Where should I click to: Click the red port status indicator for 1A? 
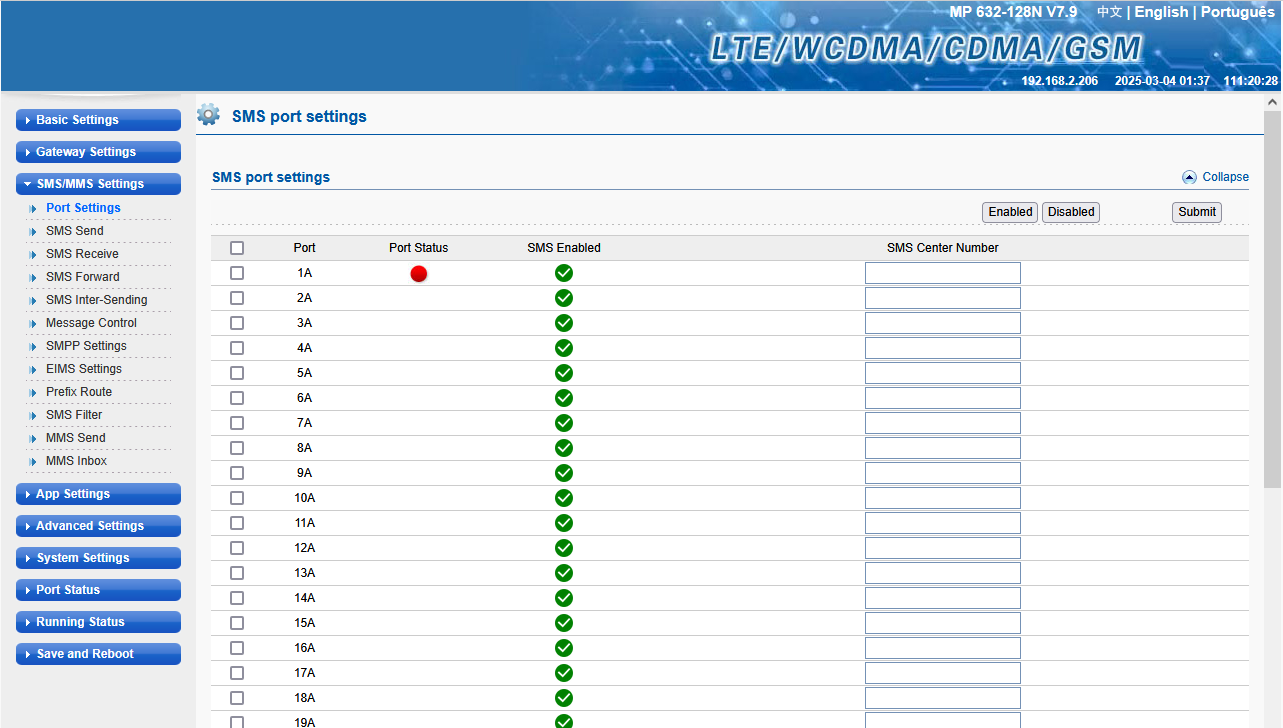pos(419,274)
